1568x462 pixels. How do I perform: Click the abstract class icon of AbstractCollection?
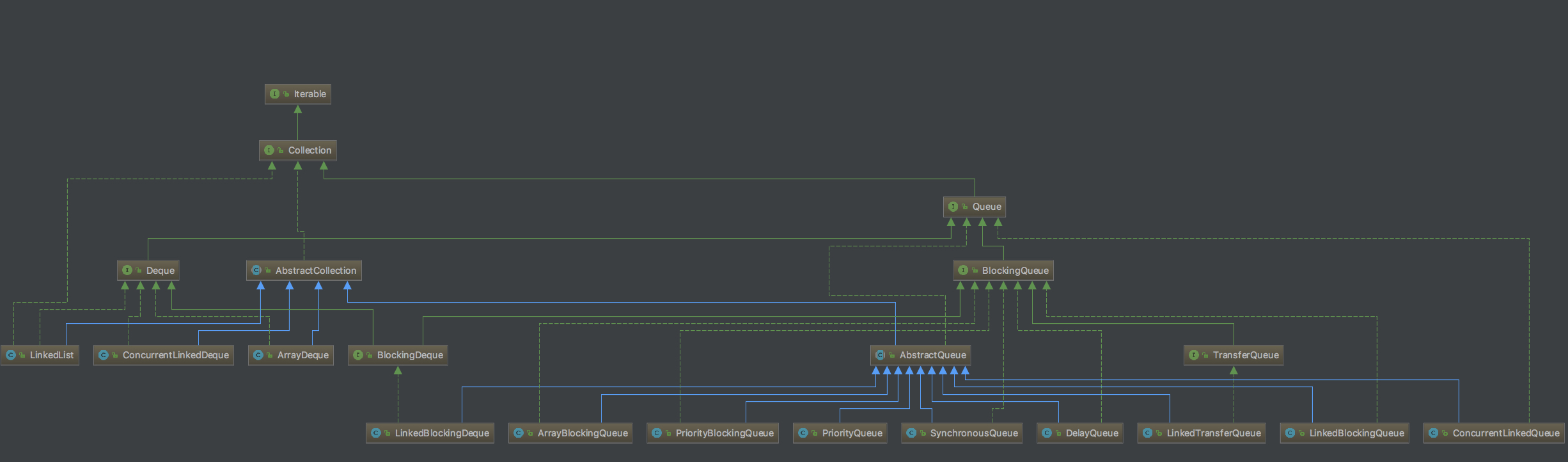click(256, 271)
